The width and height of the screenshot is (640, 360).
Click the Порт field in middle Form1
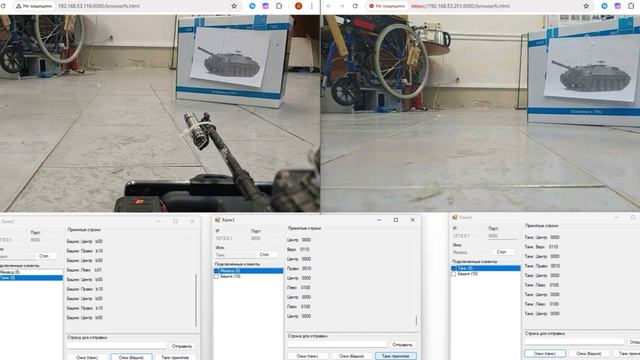coord(264,238)
